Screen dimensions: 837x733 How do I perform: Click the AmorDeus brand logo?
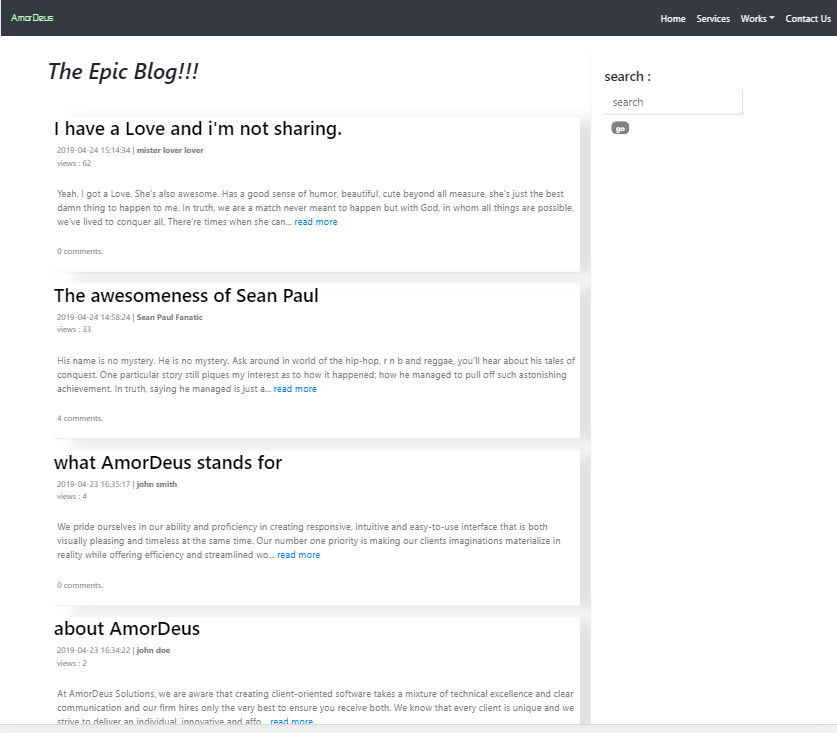[32, 18]
